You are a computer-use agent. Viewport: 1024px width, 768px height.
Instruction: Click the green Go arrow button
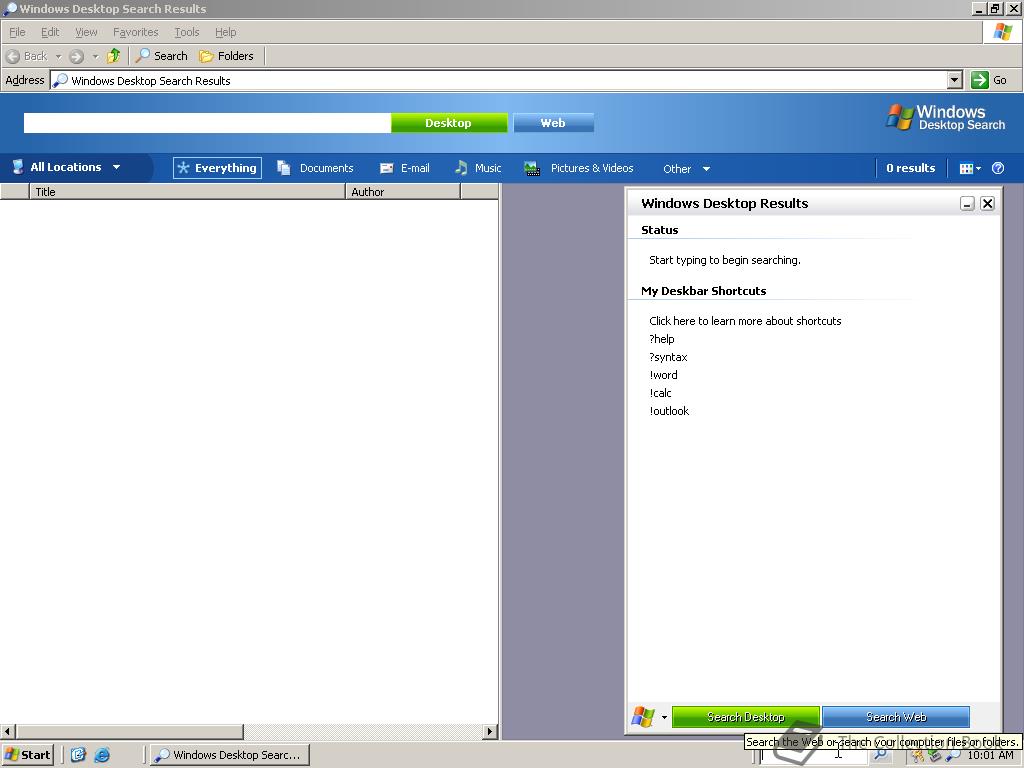(x=980, y=80)
